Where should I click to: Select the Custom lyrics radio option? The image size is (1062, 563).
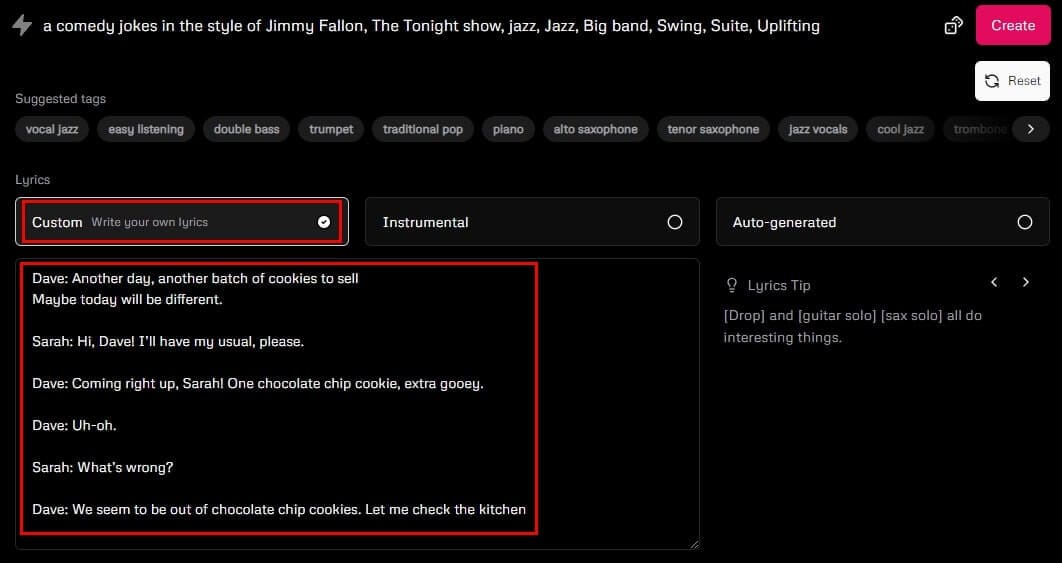pos(323,222)
